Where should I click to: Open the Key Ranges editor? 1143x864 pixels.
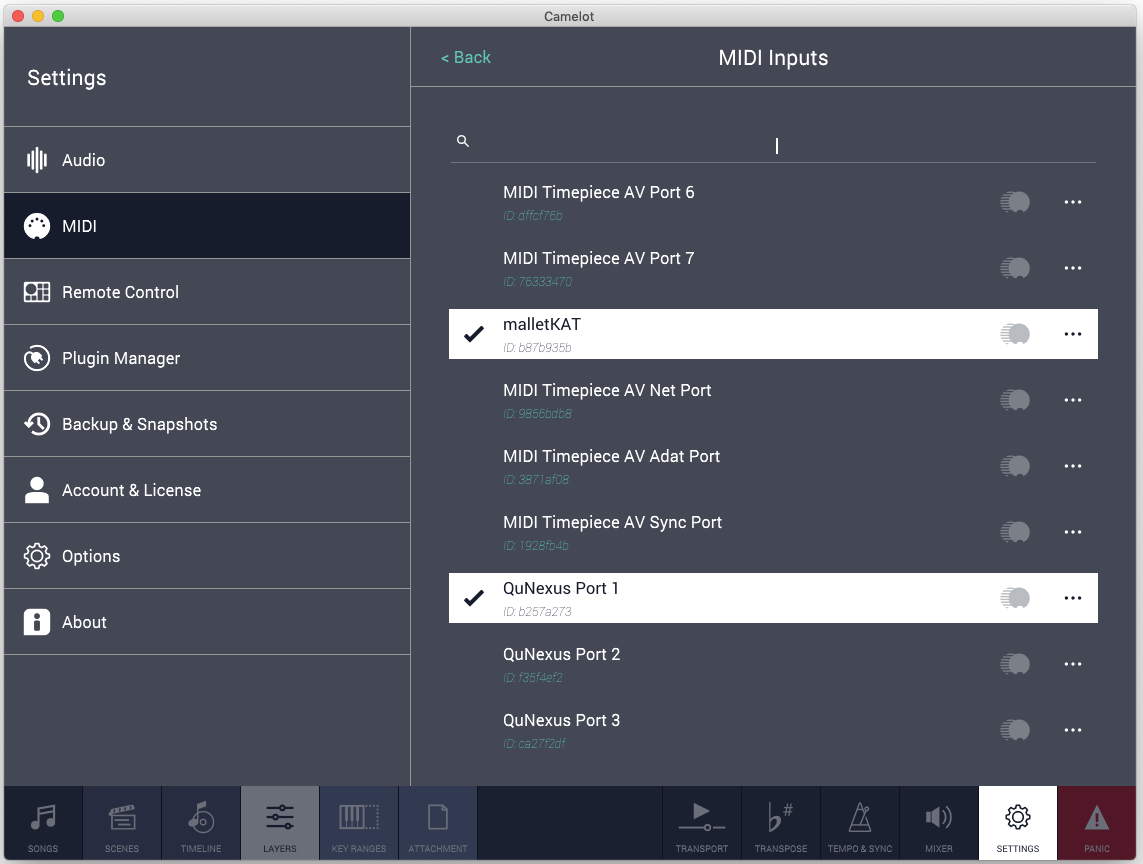click(358, 822)
